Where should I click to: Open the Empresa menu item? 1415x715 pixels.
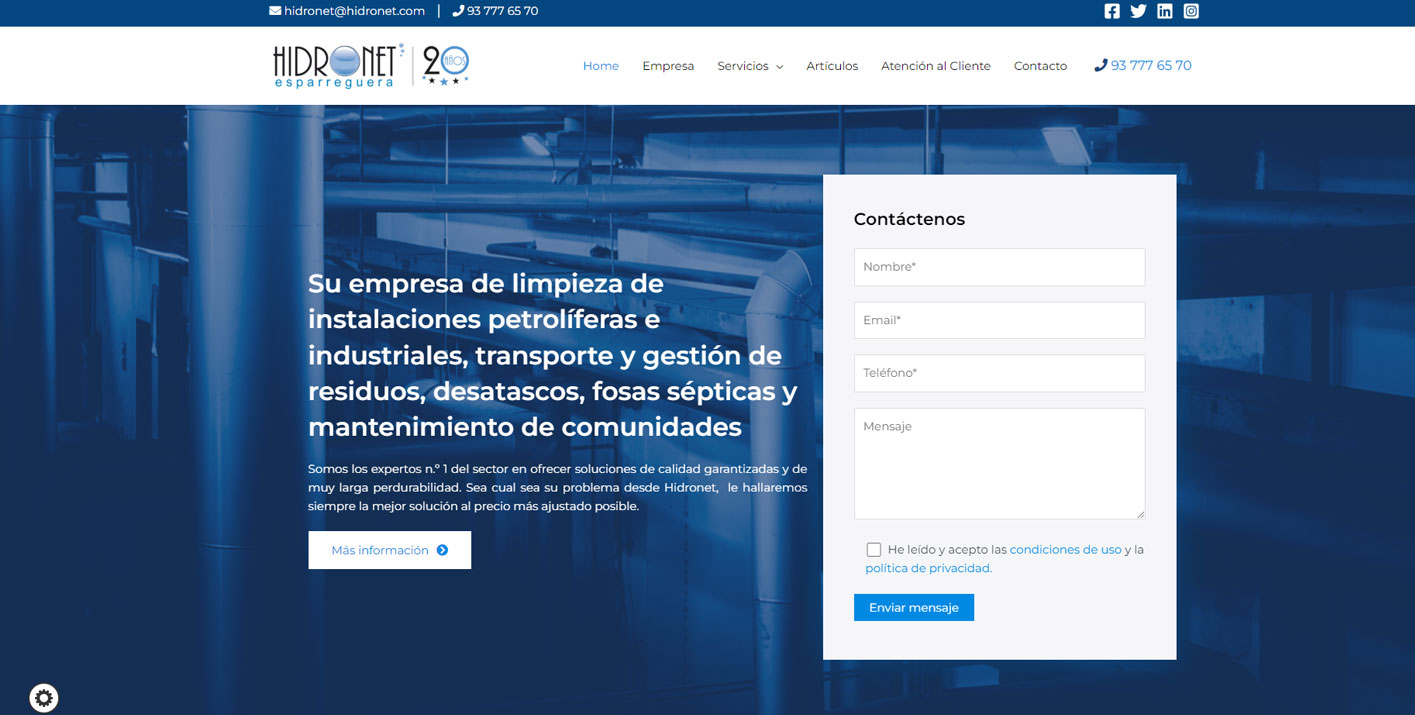[x=668, y=66]
